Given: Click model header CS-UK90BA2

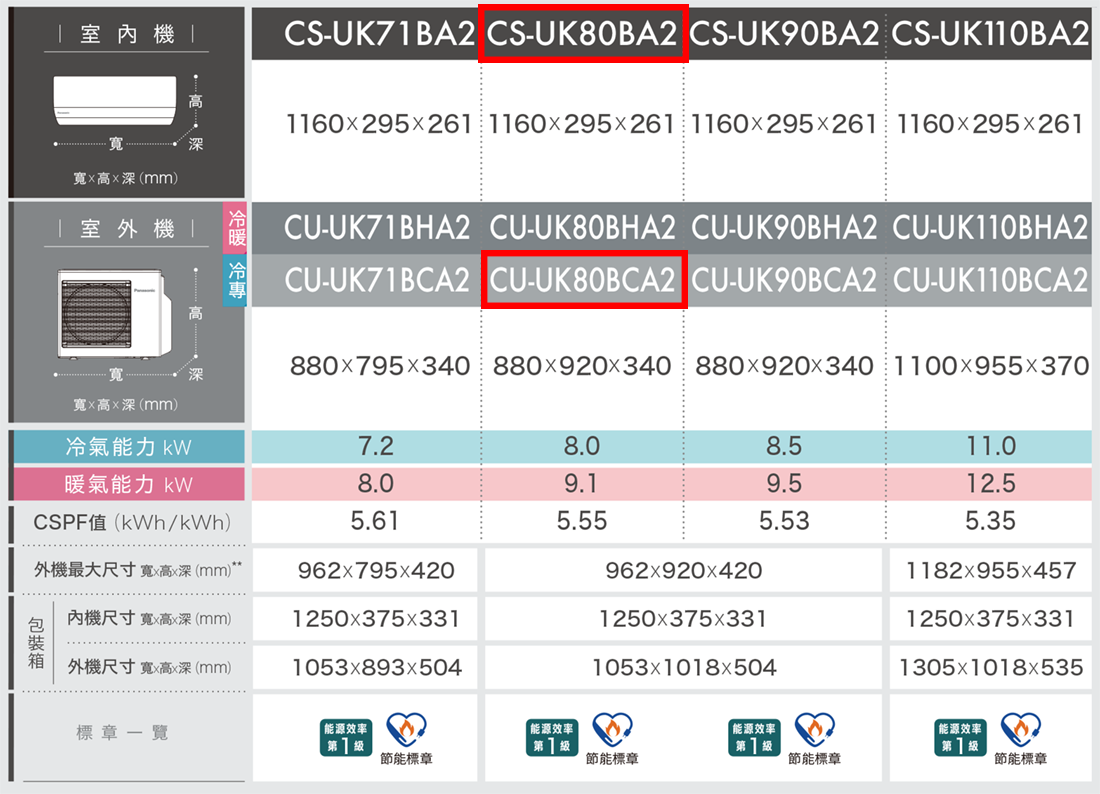Looking at the screenshot, I should click(784, 34).
